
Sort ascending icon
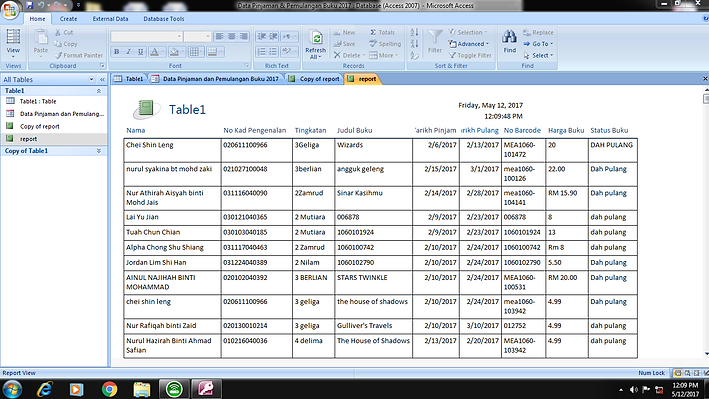(414, 33)
